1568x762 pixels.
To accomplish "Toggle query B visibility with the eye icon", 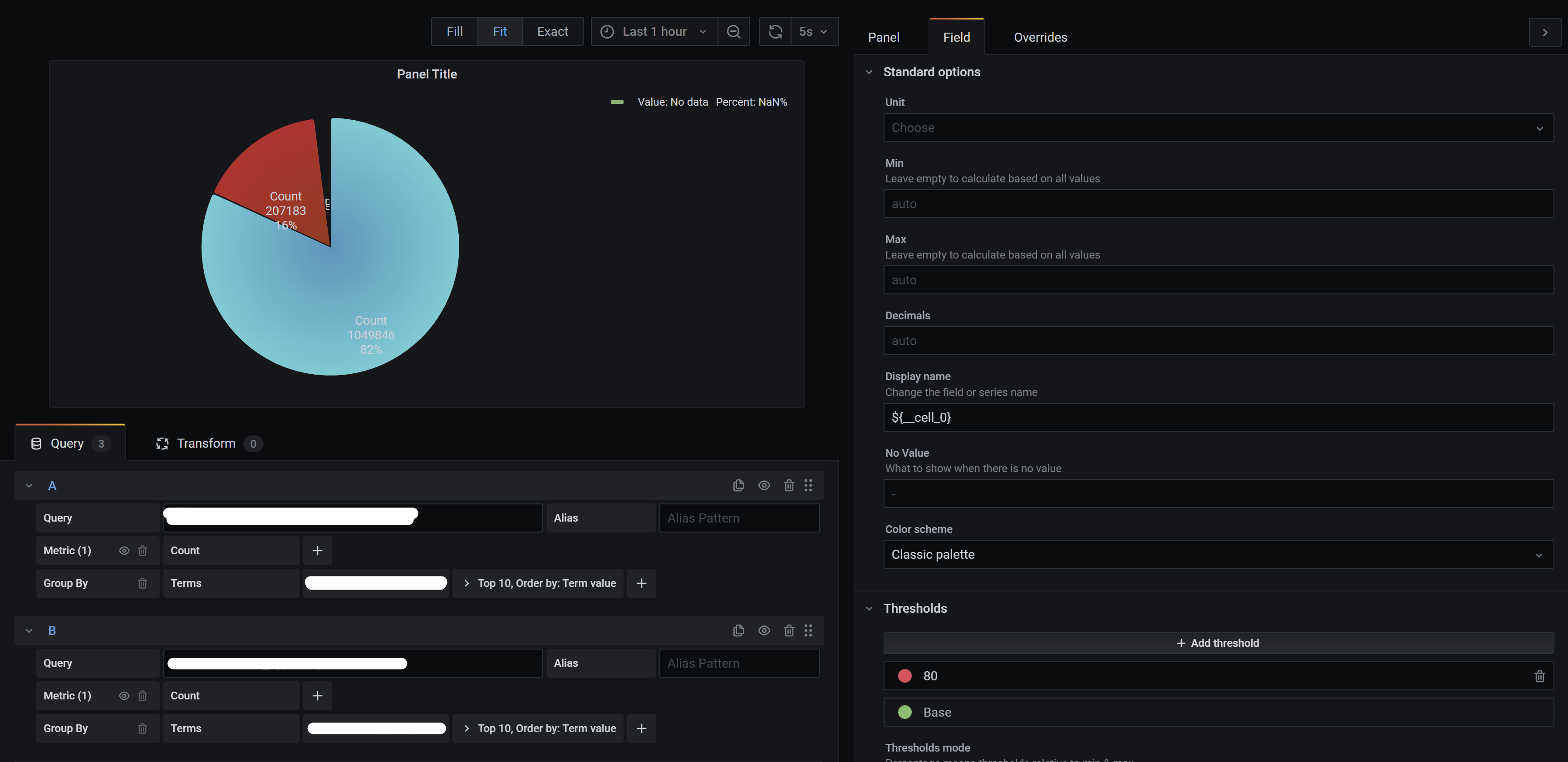I will tap(764, 630).
